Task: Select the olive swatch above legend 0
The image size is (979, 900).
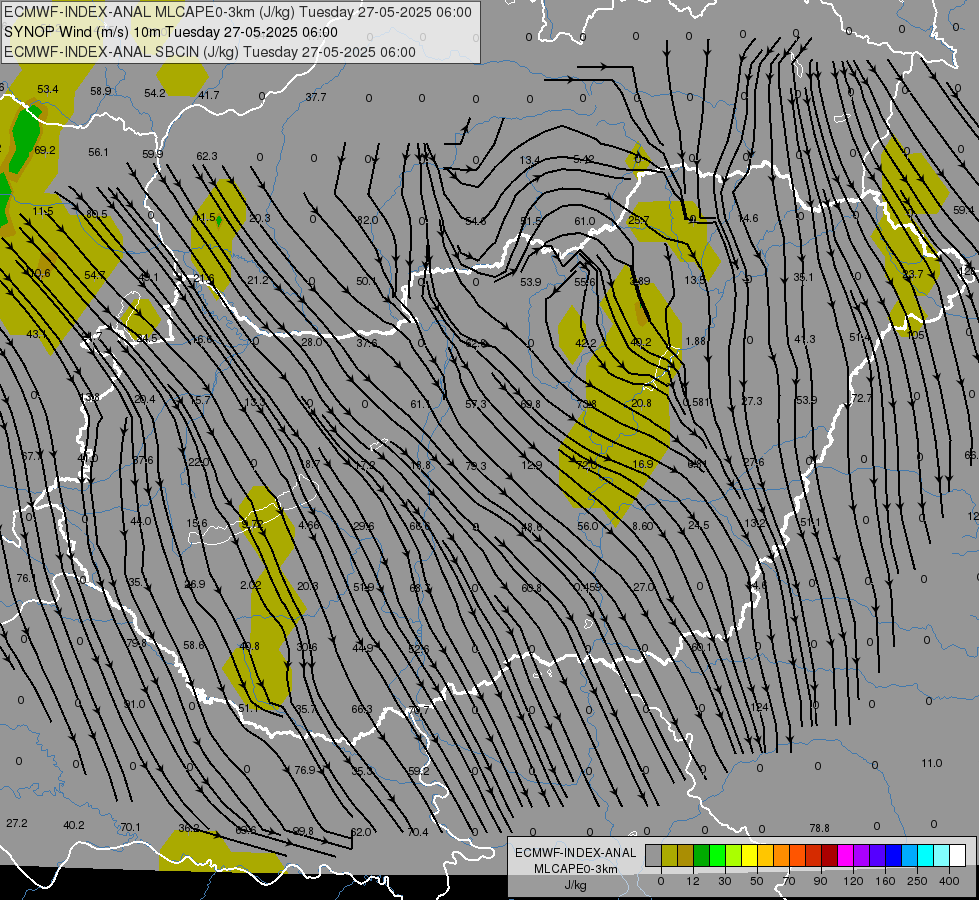Action: coord(669,855)
